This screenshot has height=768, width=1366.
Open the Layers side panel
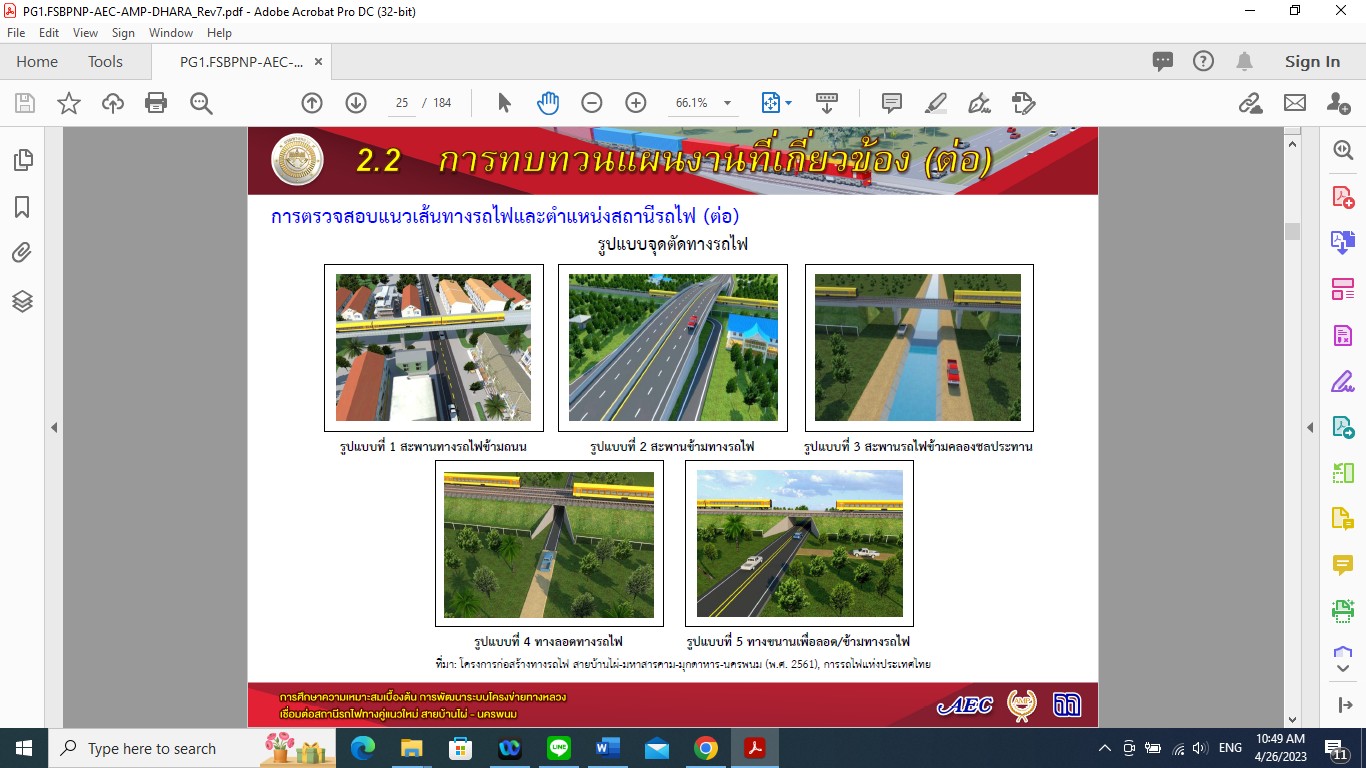click(x=22, y=300)
